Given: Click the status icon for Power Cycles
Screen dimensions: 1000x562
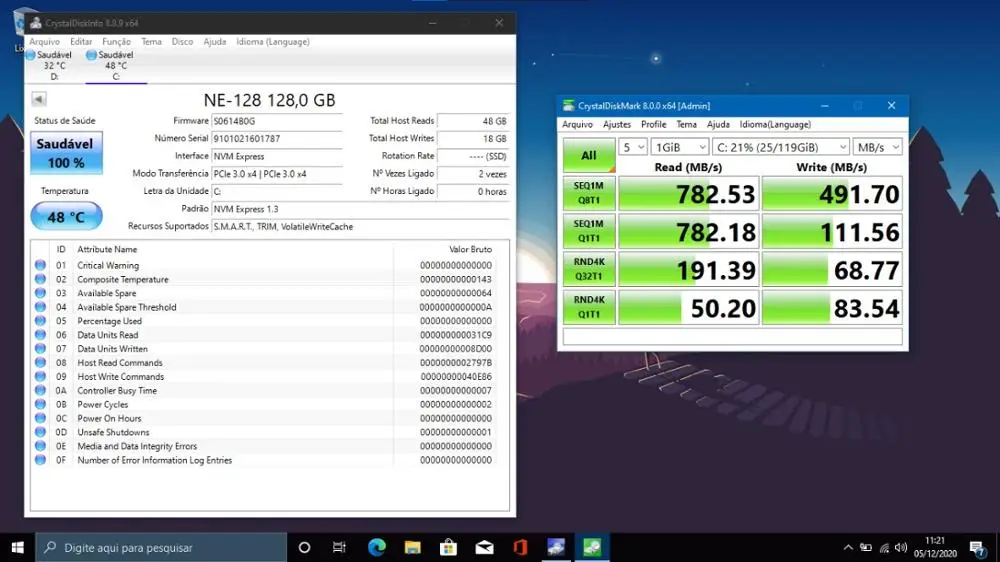Looking at the screenshot, I should coord(40,404).
